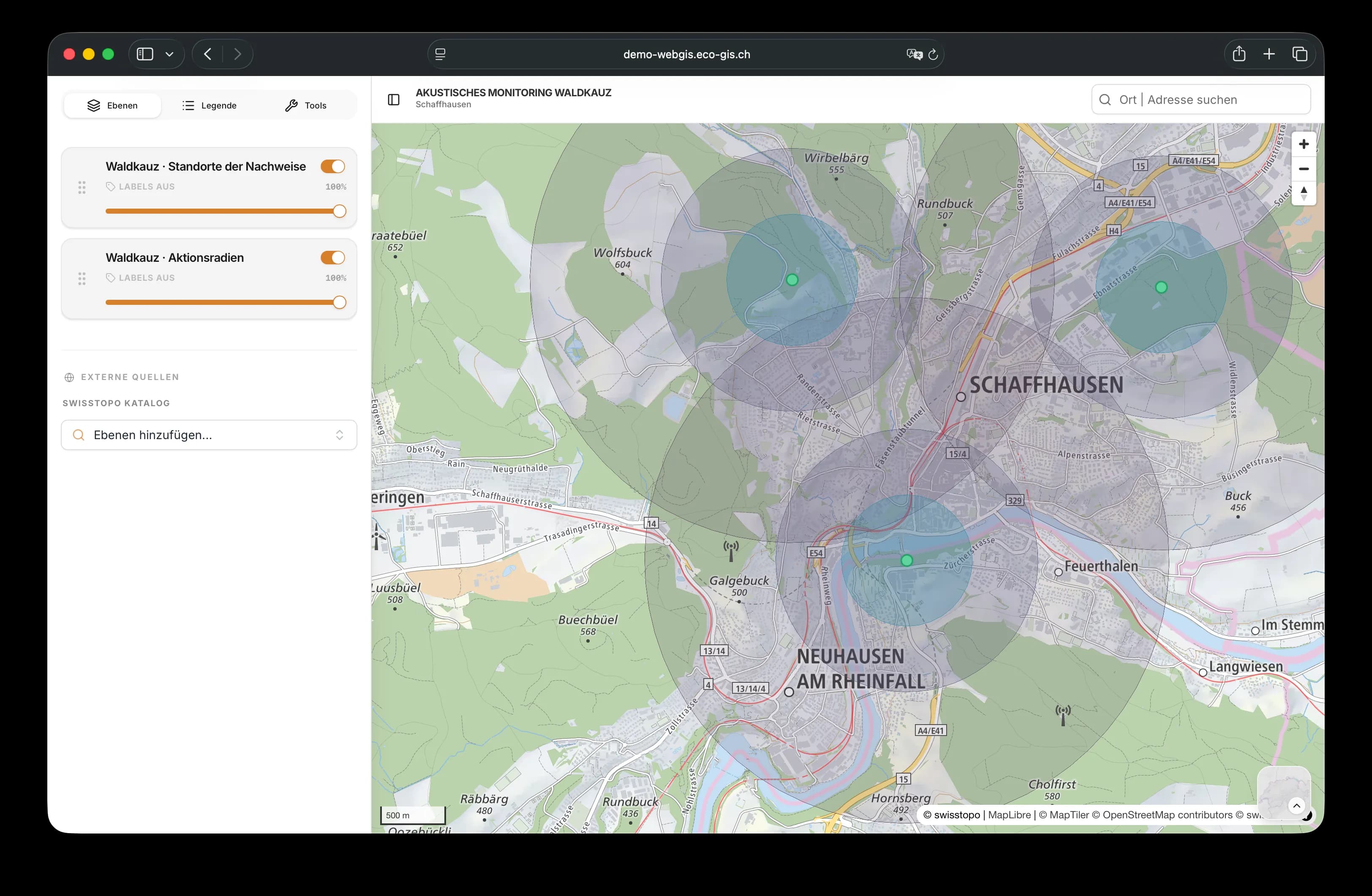Switch to the Legende tab
The image size is (1372, 896).
209,105
